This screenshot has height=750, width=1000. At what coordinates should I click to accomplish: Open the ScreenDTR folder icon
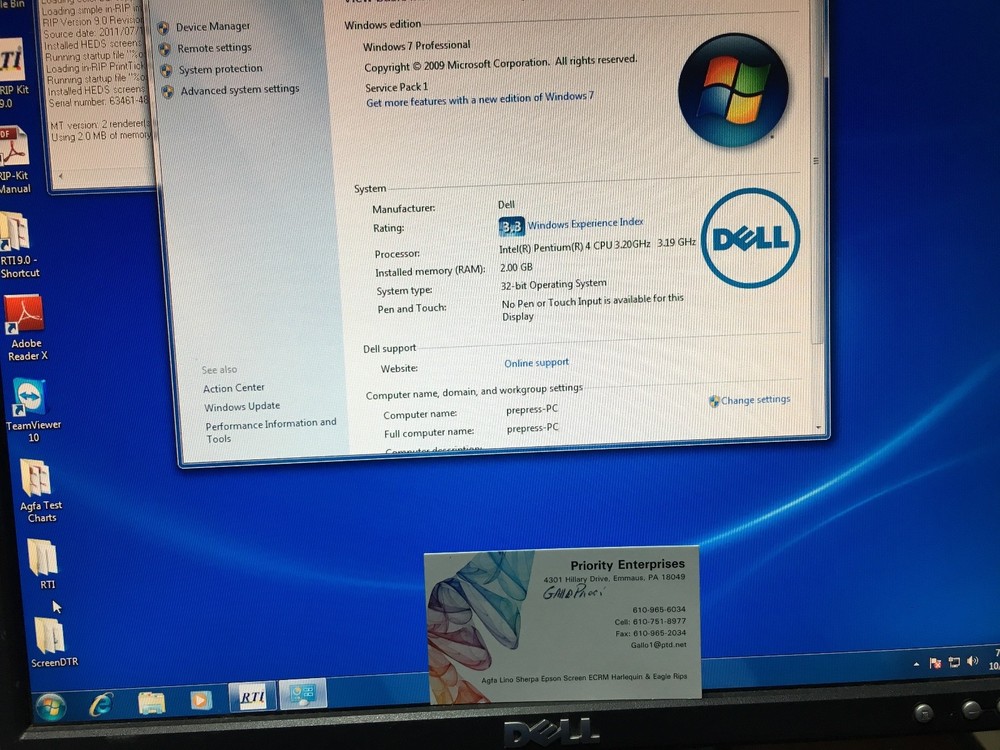coord(49,635)
